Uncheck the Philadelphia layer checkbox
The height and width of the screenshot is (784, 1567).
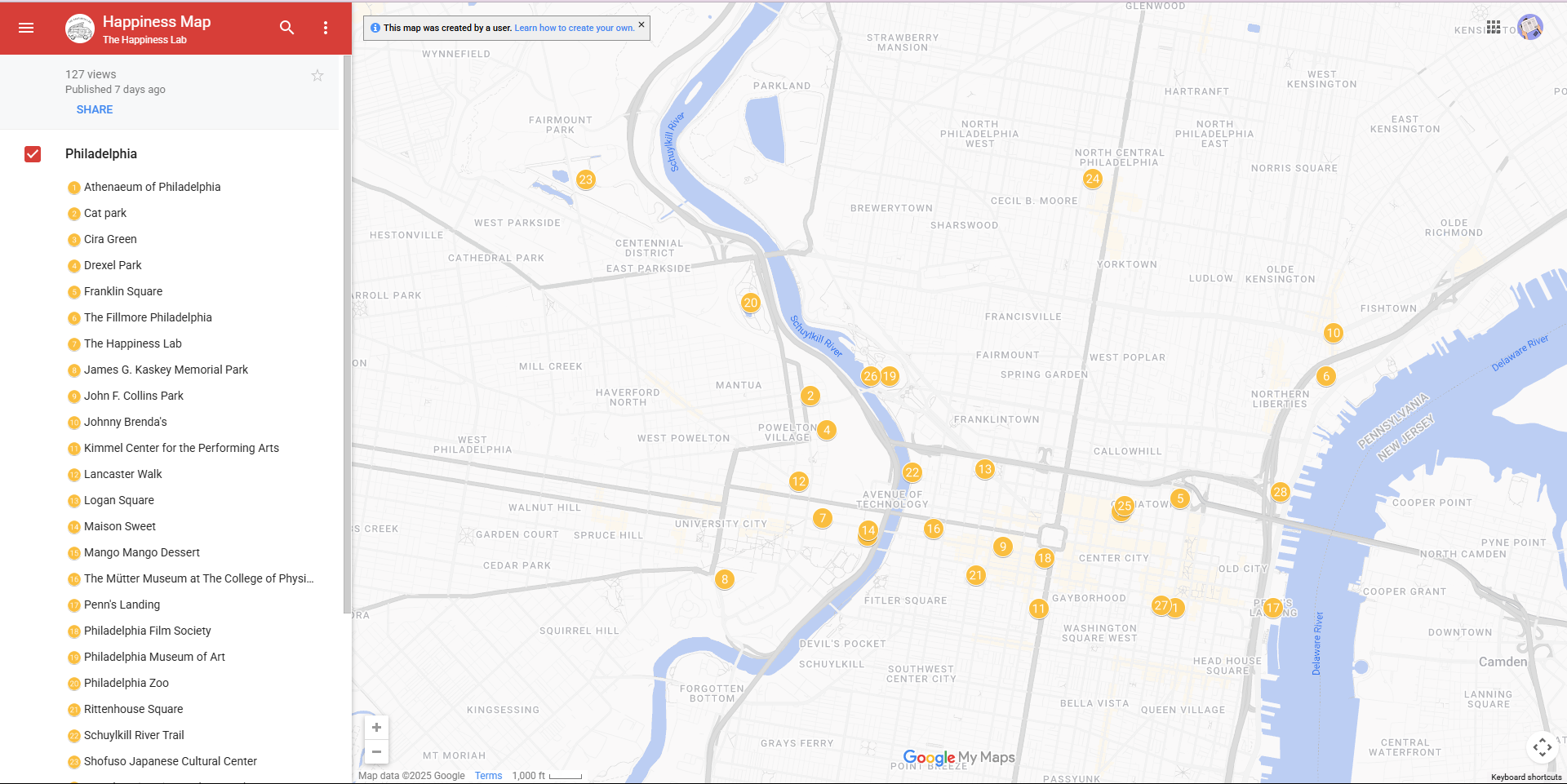pyautogui.click(x=33, y=153)
